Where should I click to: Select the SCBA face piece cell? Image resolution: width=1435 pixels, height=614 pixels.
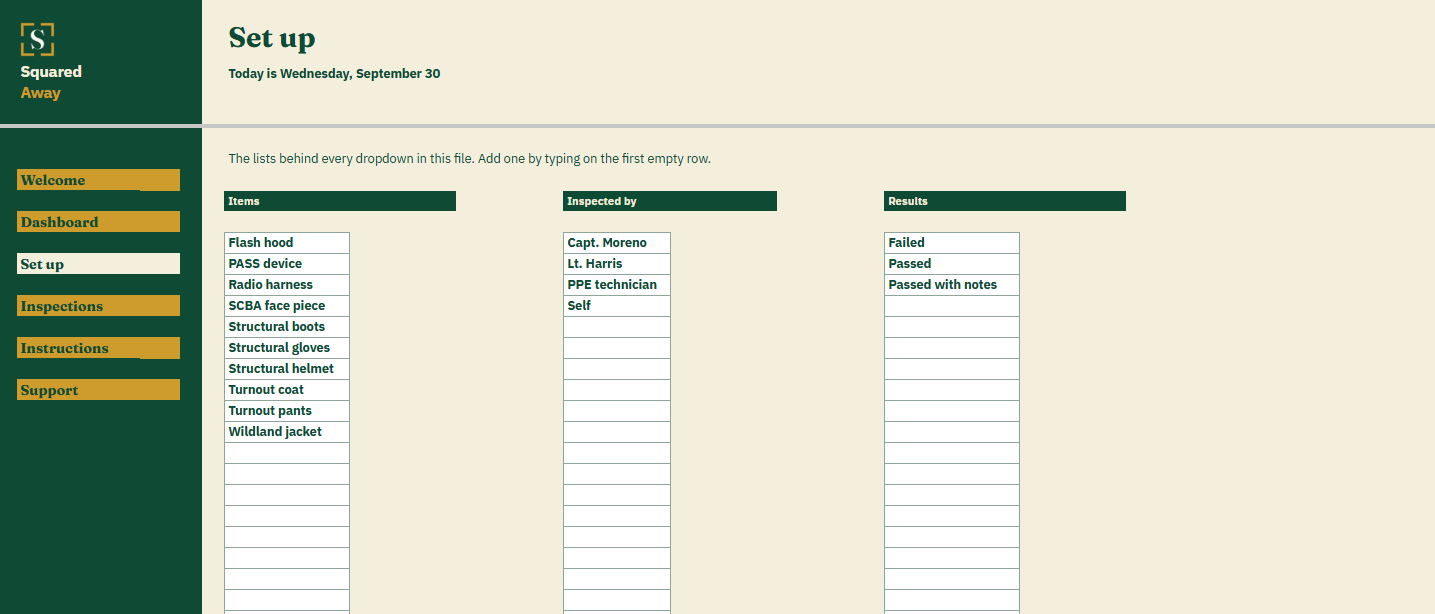point(287,306)
